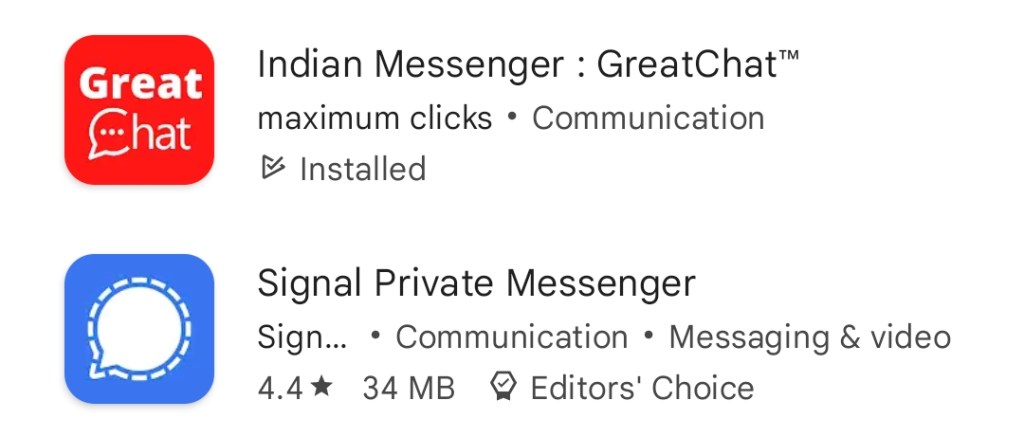This screenshot has width=1024, height=437.
Task: Open Signal Private Messenger listing
Action: point(477,283)
